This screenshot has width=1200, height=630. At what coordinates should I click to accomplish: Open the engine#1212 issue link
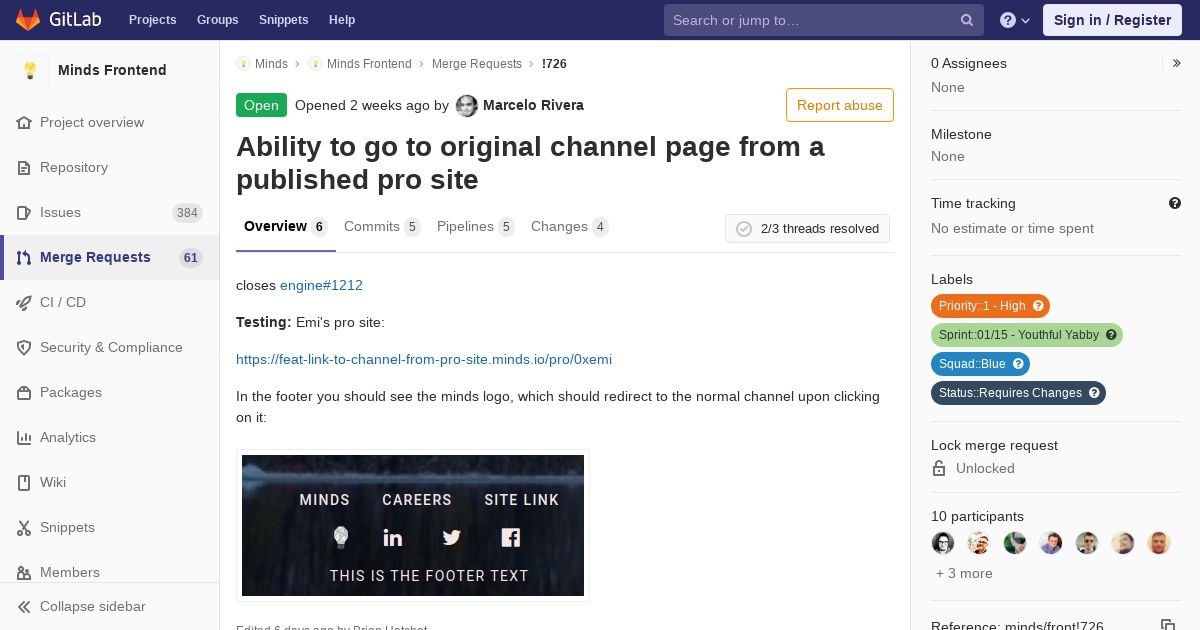pos(321,285)
